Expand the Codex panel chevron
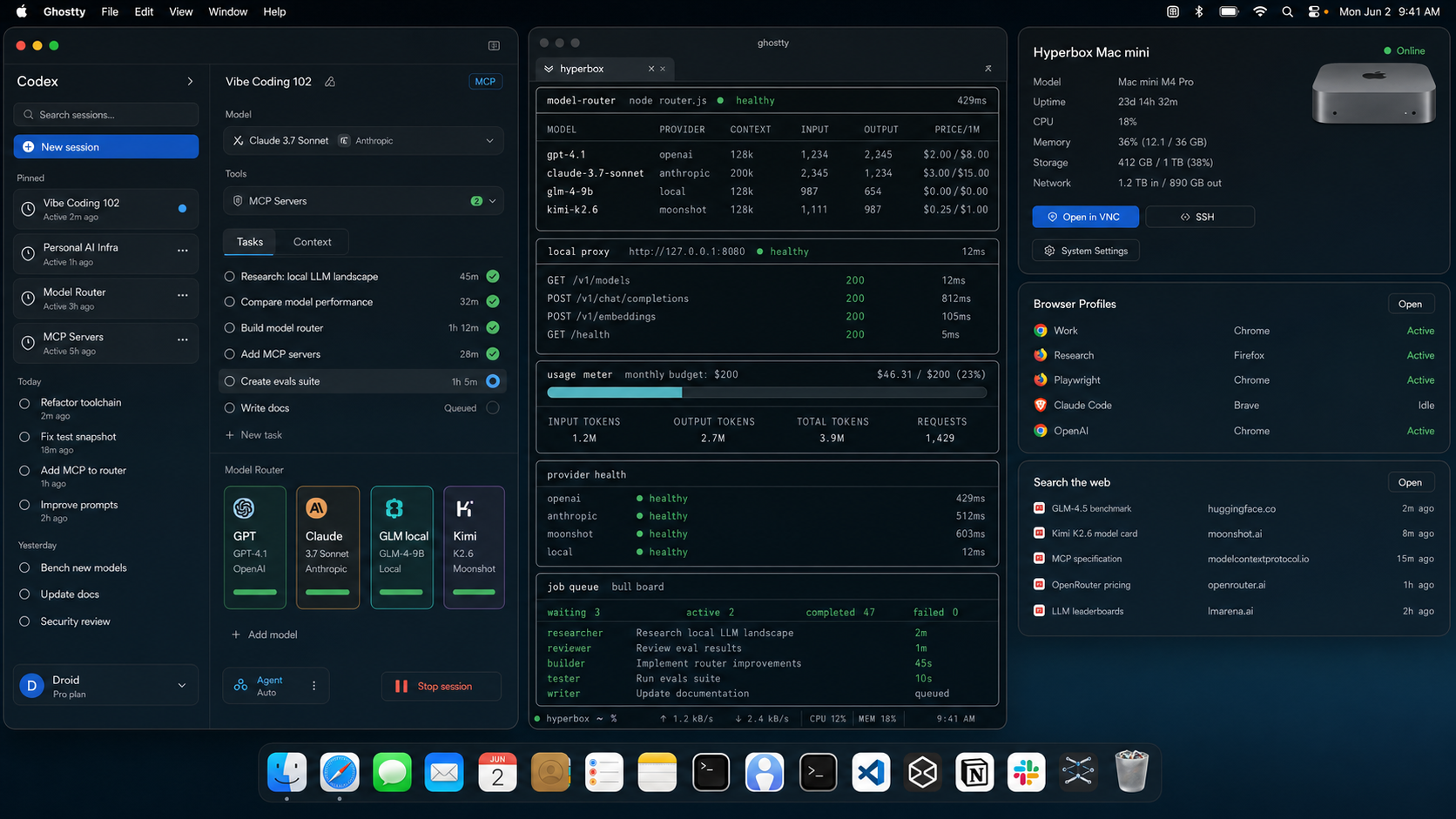The height and width of the screenshot is (819, 1456). [x=190, y=81]
